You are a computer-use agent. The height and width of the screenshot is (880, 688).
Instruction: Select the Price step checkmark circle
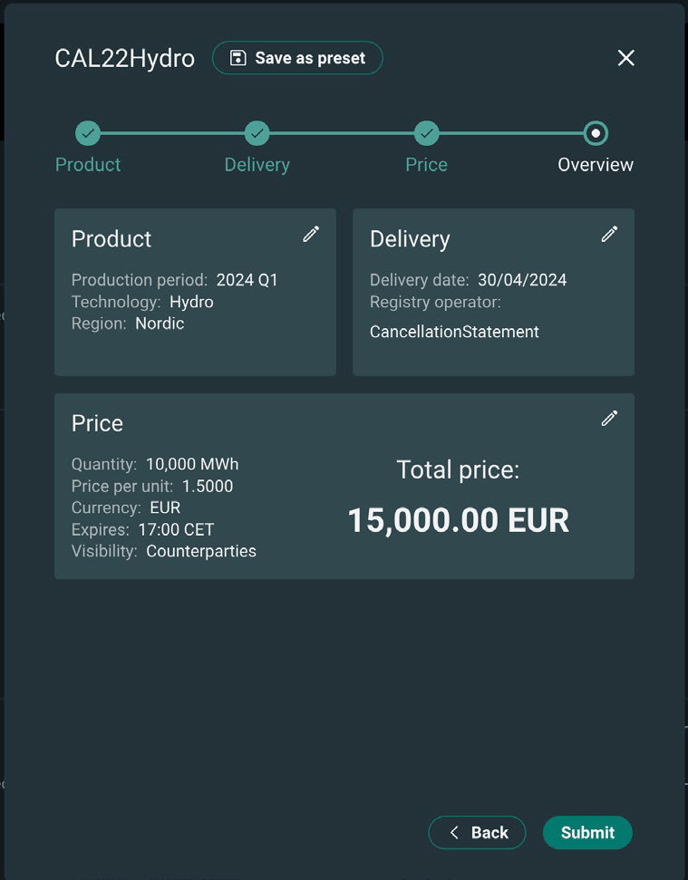pos(426,133)
